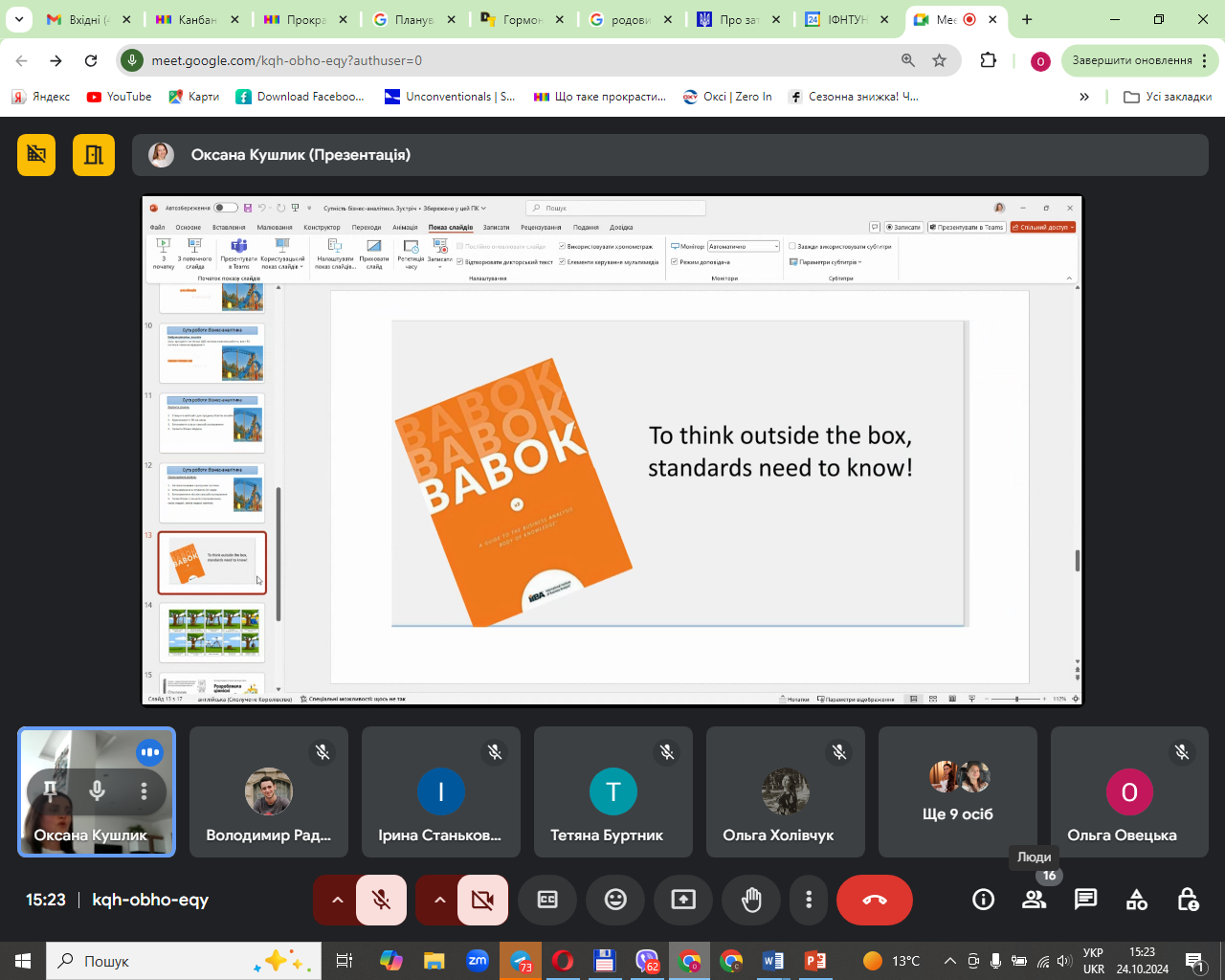This screenshot has width=1225, height=980.
Task: Open Chrome extensions puzzle icon
Action: click(989, 60)
